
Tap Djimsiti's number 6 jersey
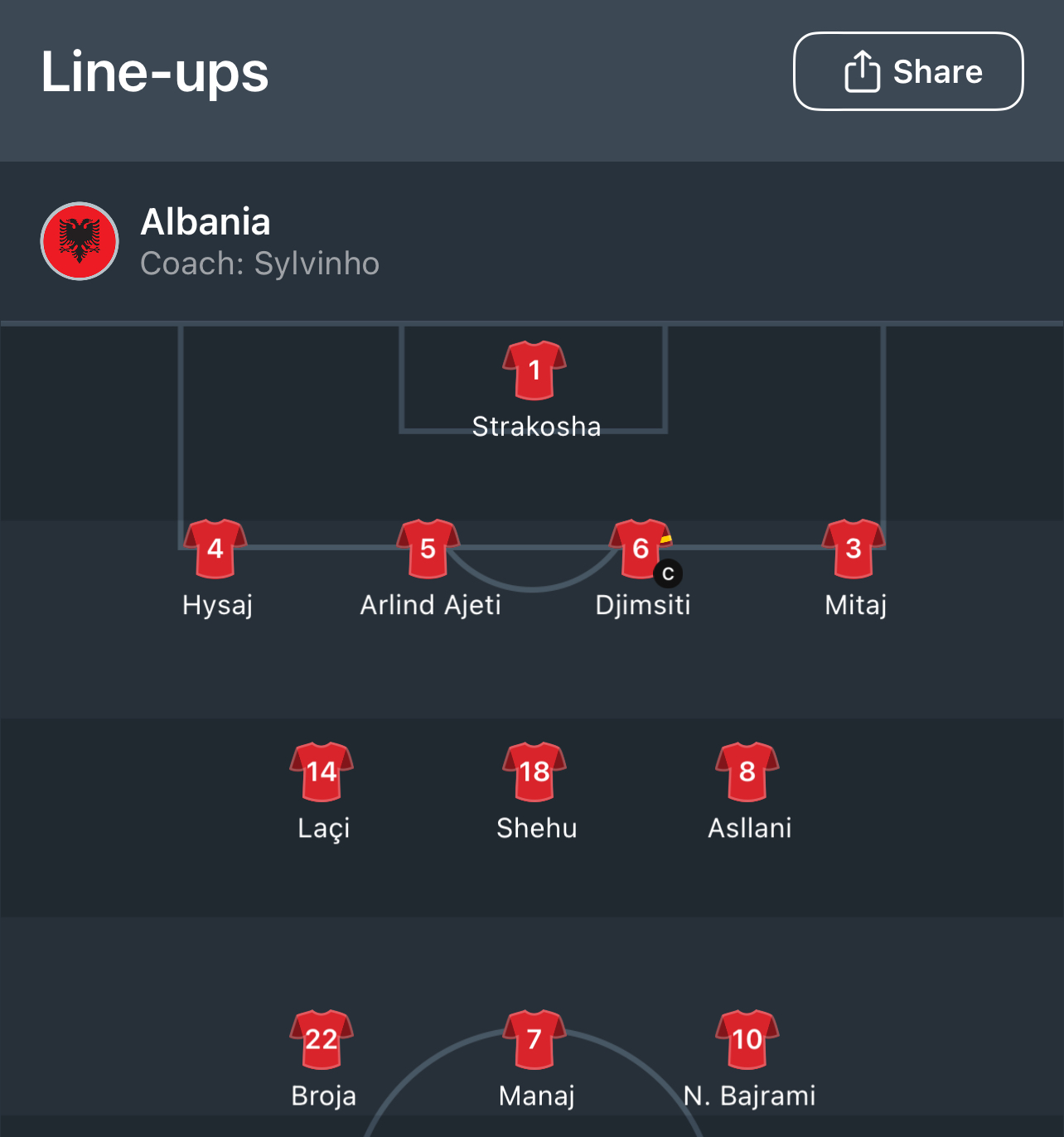pos(640,548)
